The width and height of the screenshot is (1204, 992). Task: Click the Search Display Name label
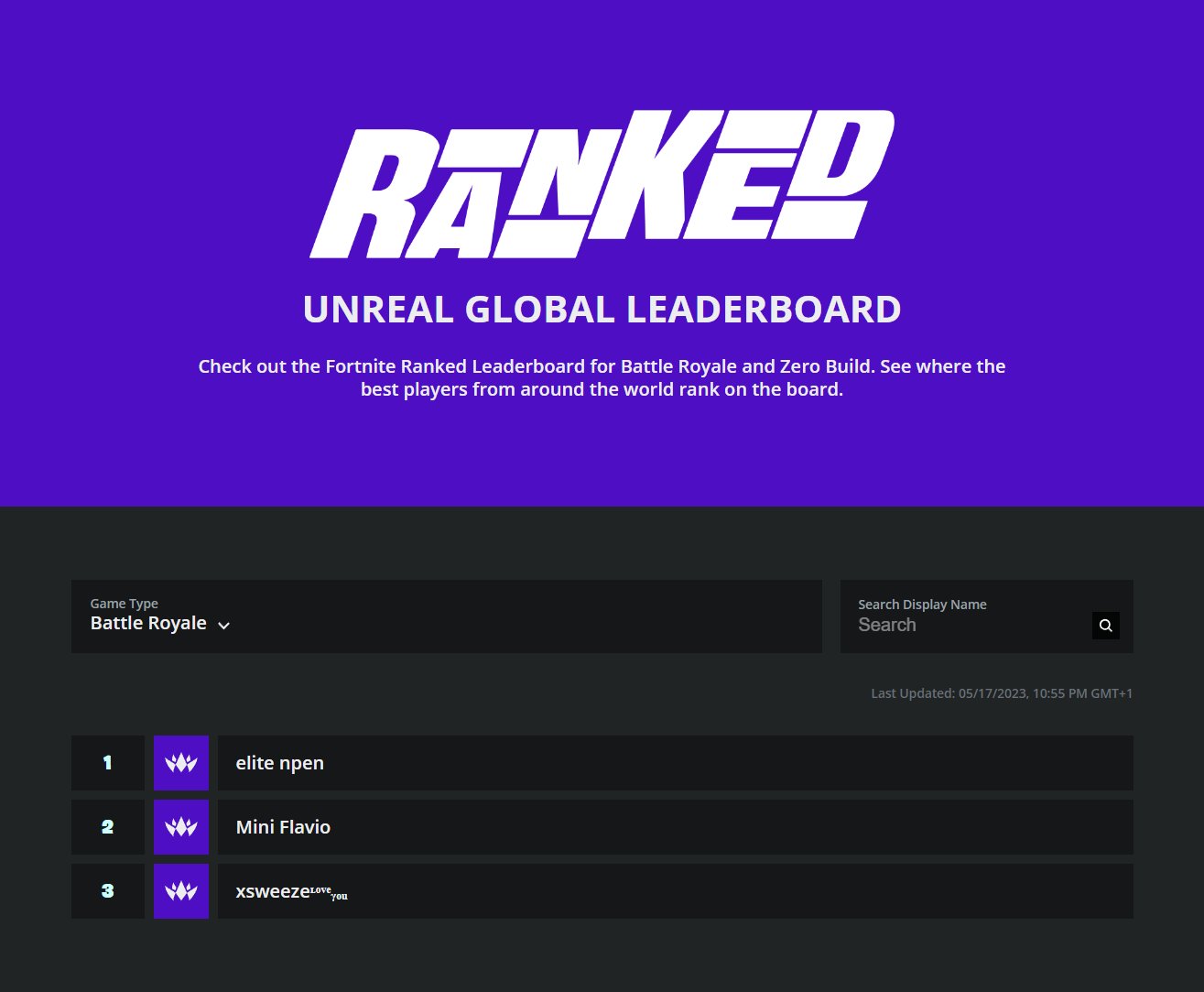922,605
